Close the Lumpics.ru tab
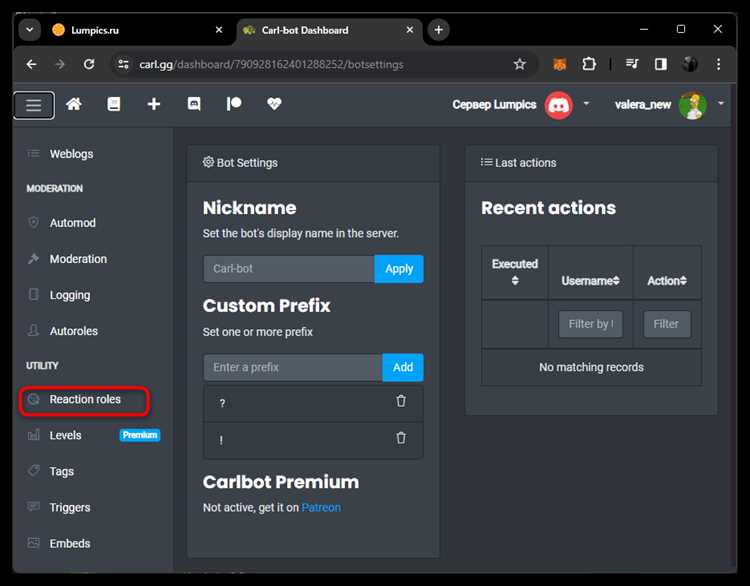 [x=219, y=30]
